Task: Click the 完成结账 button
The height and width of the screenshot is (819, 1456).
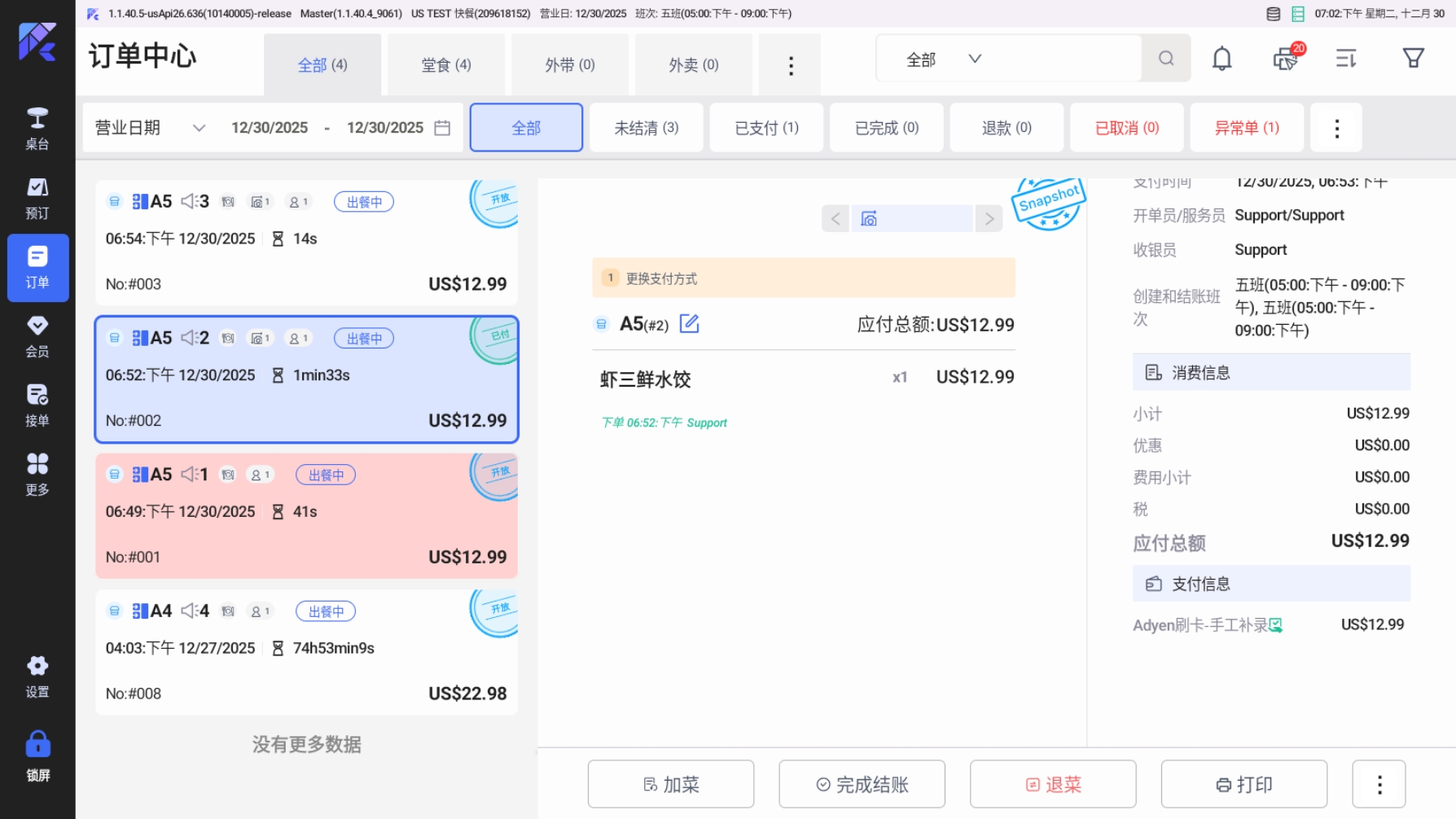Action: (x=862, y=784)
